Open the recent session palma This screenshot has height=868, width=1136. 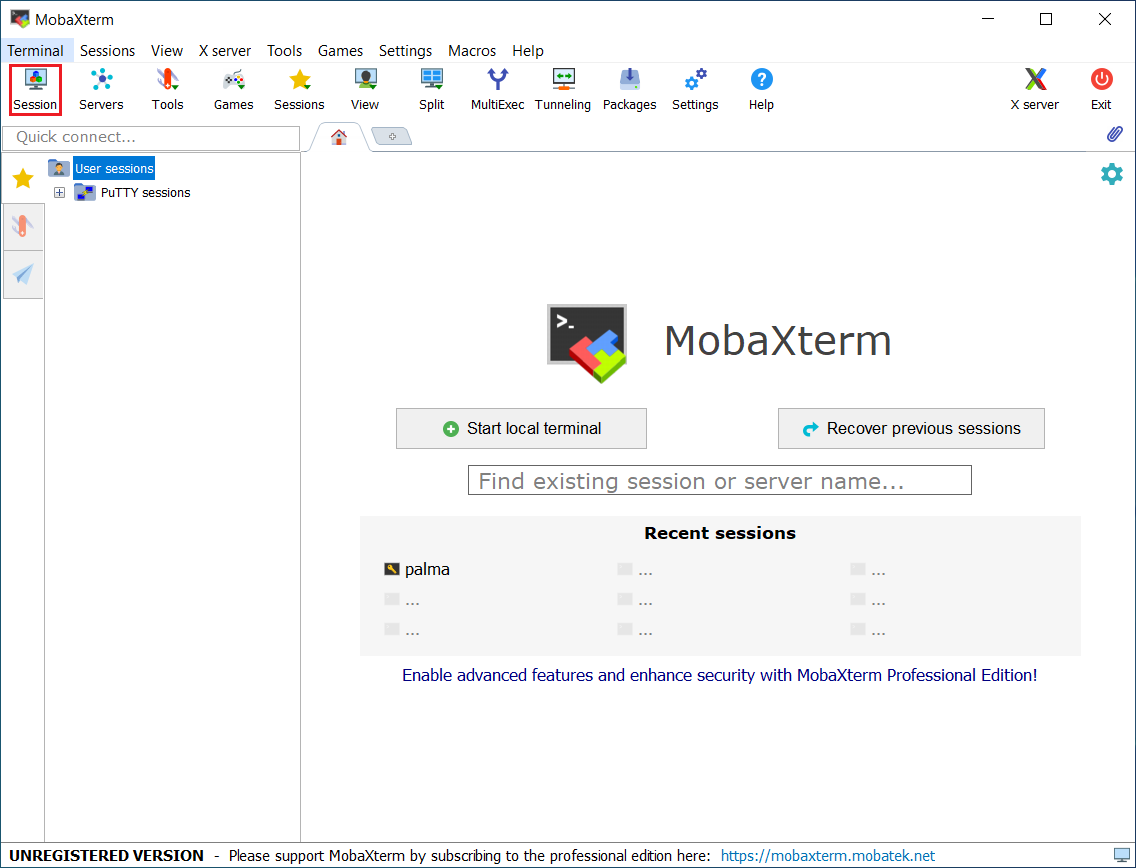417,569
